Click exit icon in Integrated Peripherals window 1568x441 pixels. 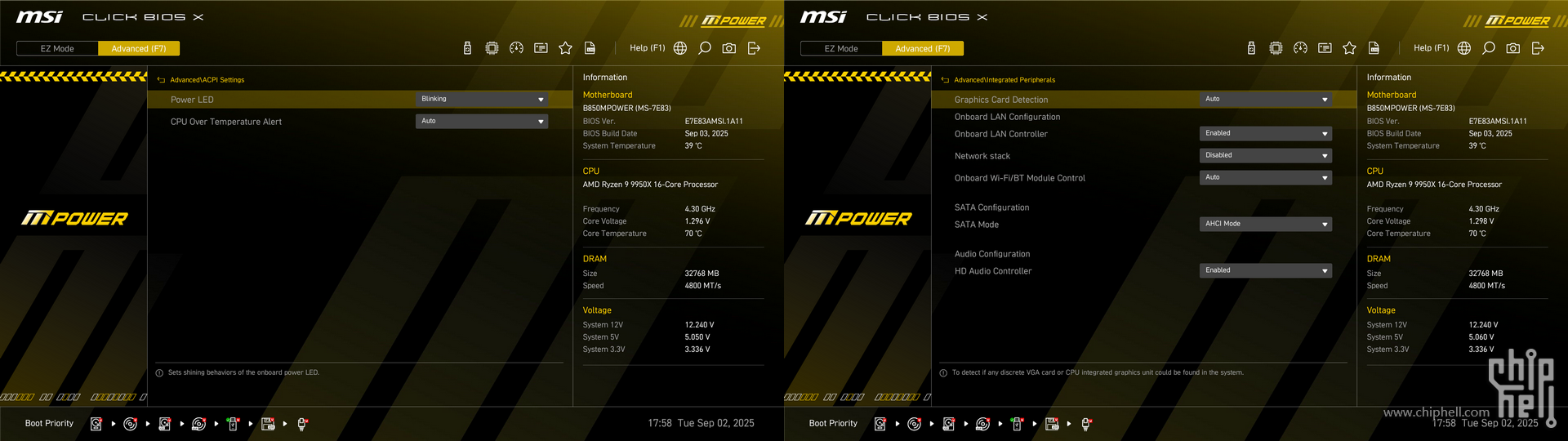pos(1538,48)
